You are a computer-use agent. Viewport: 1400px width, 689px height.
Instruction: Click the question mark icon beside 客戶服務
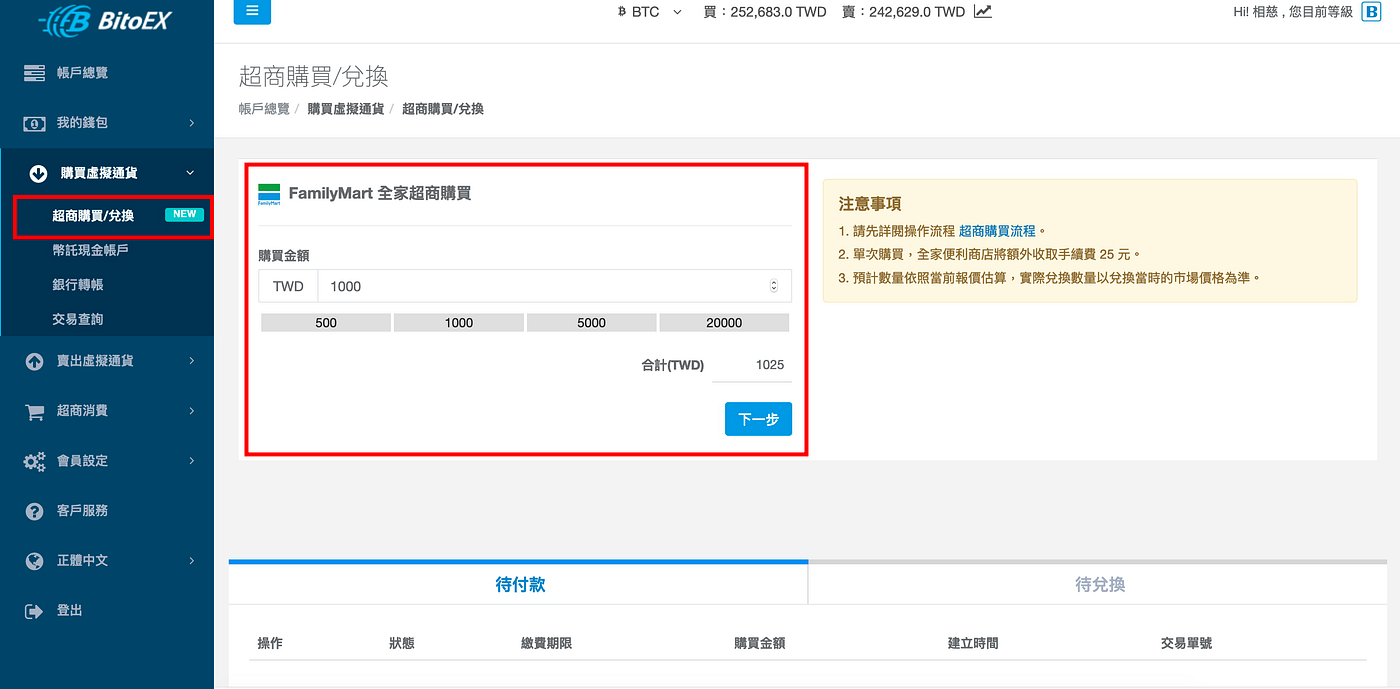click(x=34, y=511)
